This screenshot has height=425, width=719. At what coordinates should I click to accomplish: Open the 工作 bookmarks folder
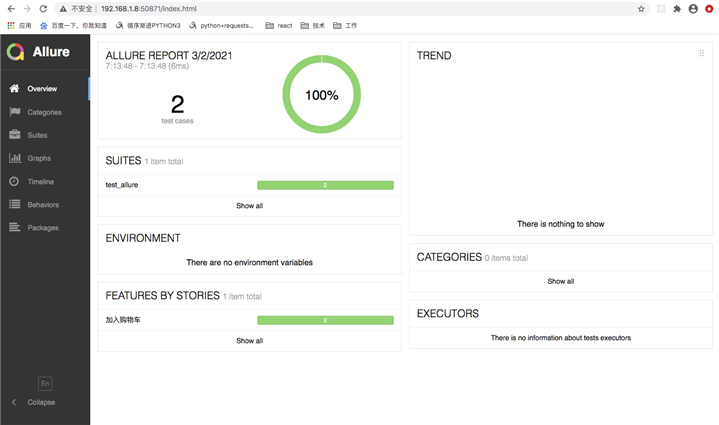[345, 26]
